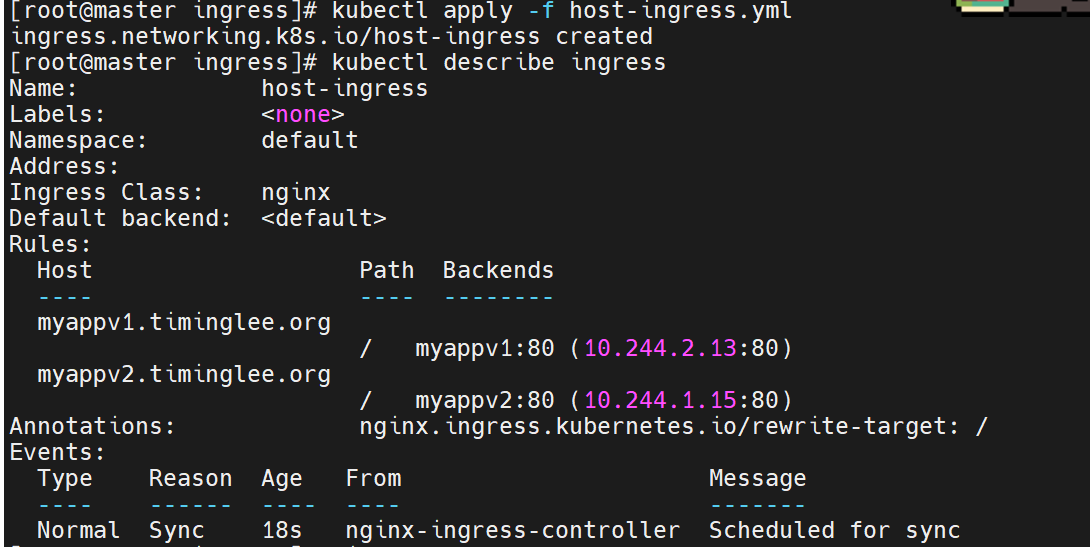The height and width of the screenshot is (547, 1090).
Task: Click host 'myappv2.timinglee.org'
Action: coord(184,375)
